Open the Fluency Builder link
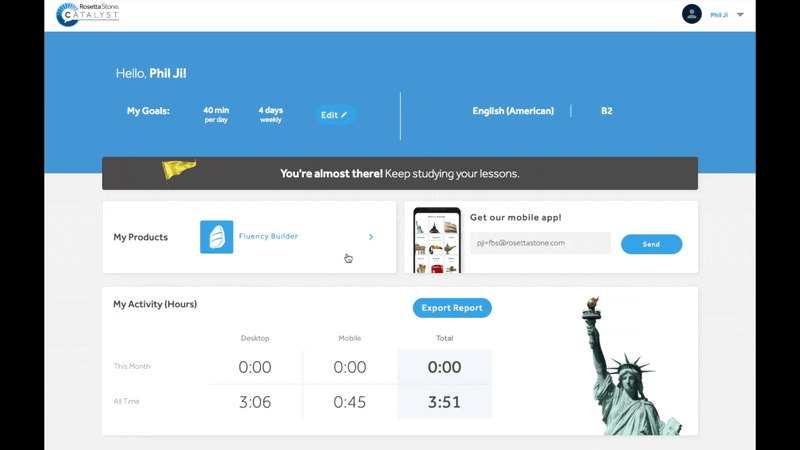The height and width of the screenshot is (450, 800). [x=268, y=237]
